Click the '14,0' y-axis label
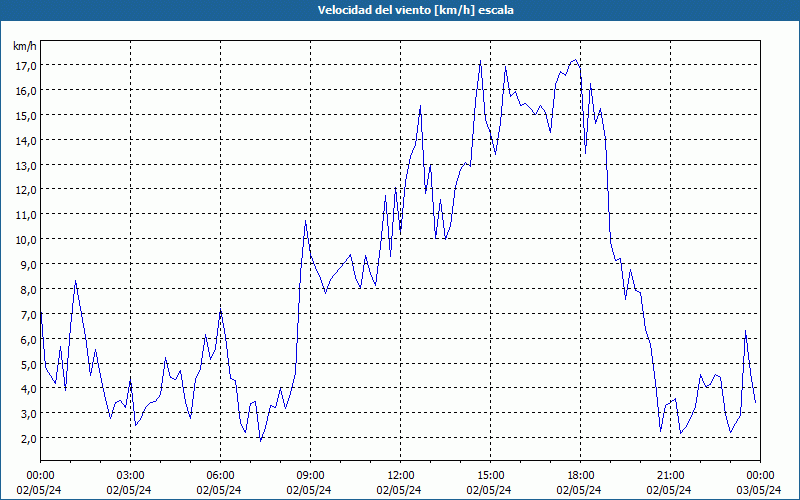Viewport: 800px width, 500px height. click(x=25, y=140)
